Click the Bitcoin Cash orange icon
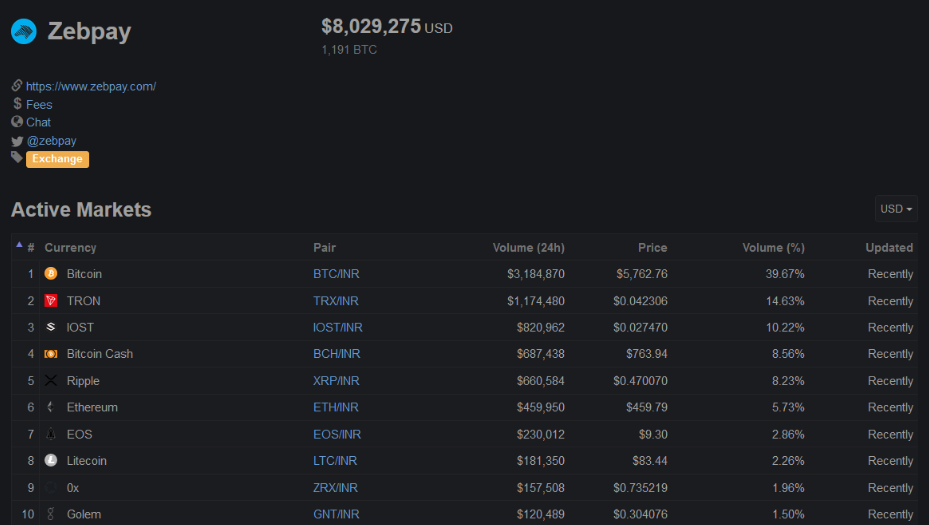Image resolution: width=929 pixels, height=525 pixels. click(x=51, y=354)
